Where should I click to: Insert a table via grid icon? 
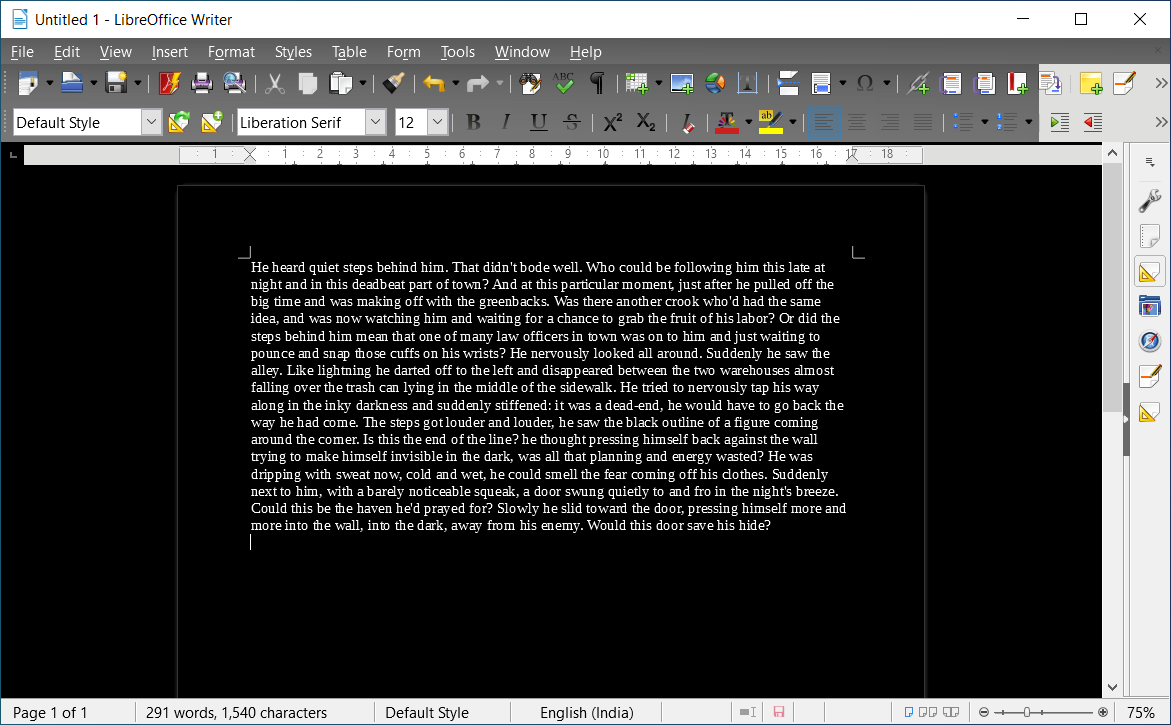pyautogui.click(x=637, y=83)
